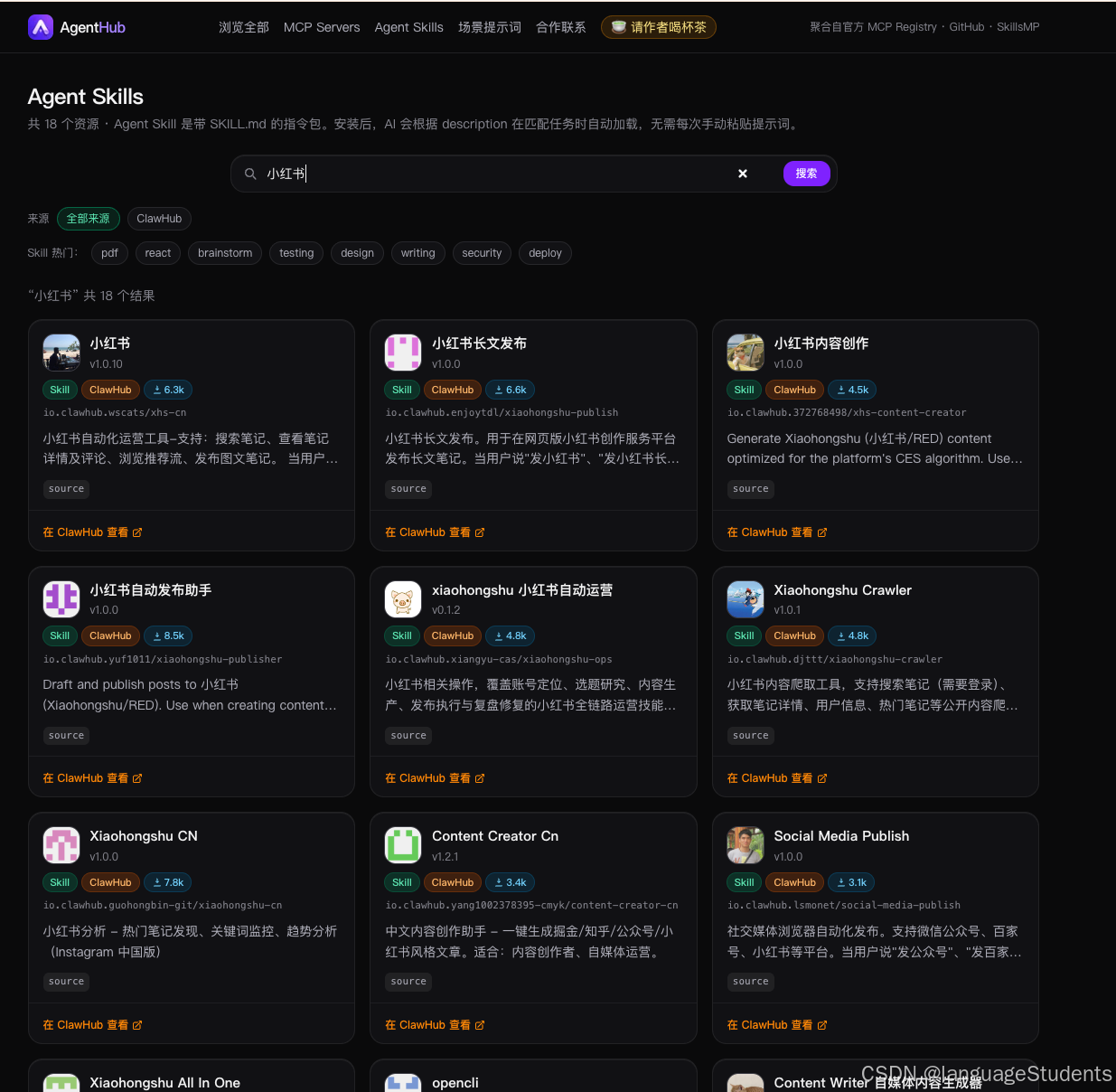Open the MCP Servers nav item
This screenshot has width=1116, height=1092.
click(322, 27)
